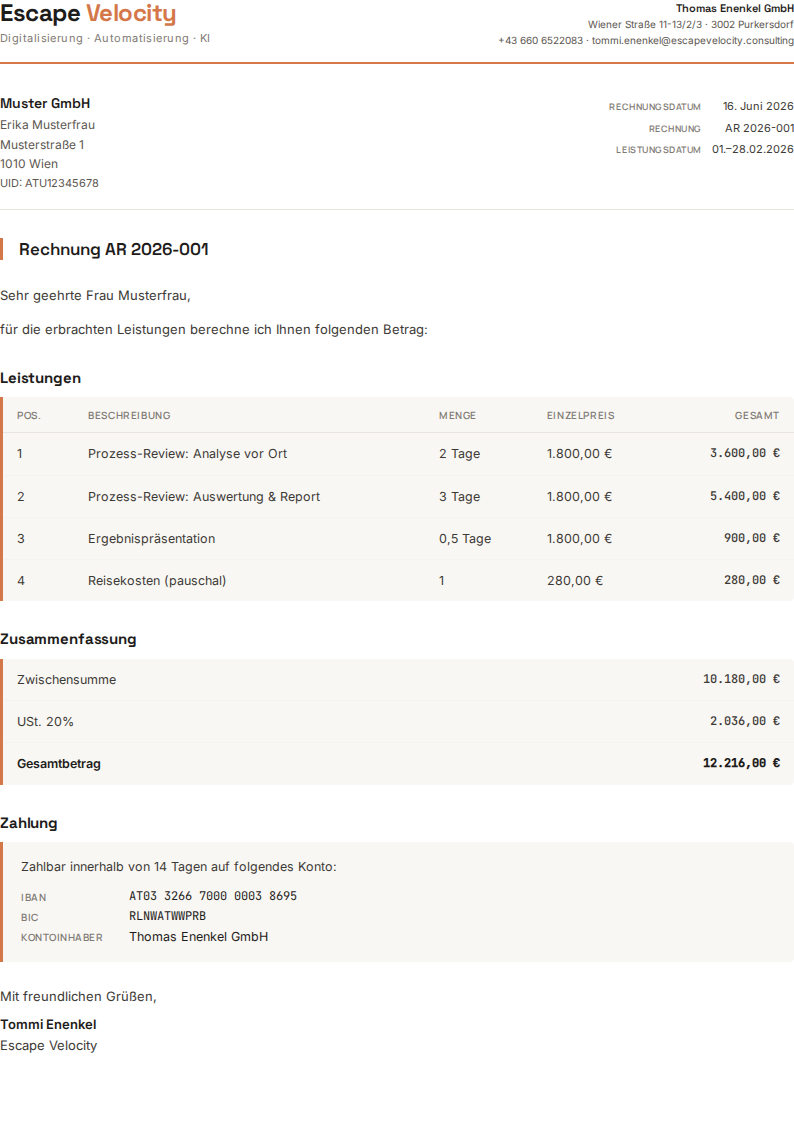Click IBAN 'AT03 3266 7000 0003 8695'
Viewport: 794px width, 1123px height.
tap(213, 896)
